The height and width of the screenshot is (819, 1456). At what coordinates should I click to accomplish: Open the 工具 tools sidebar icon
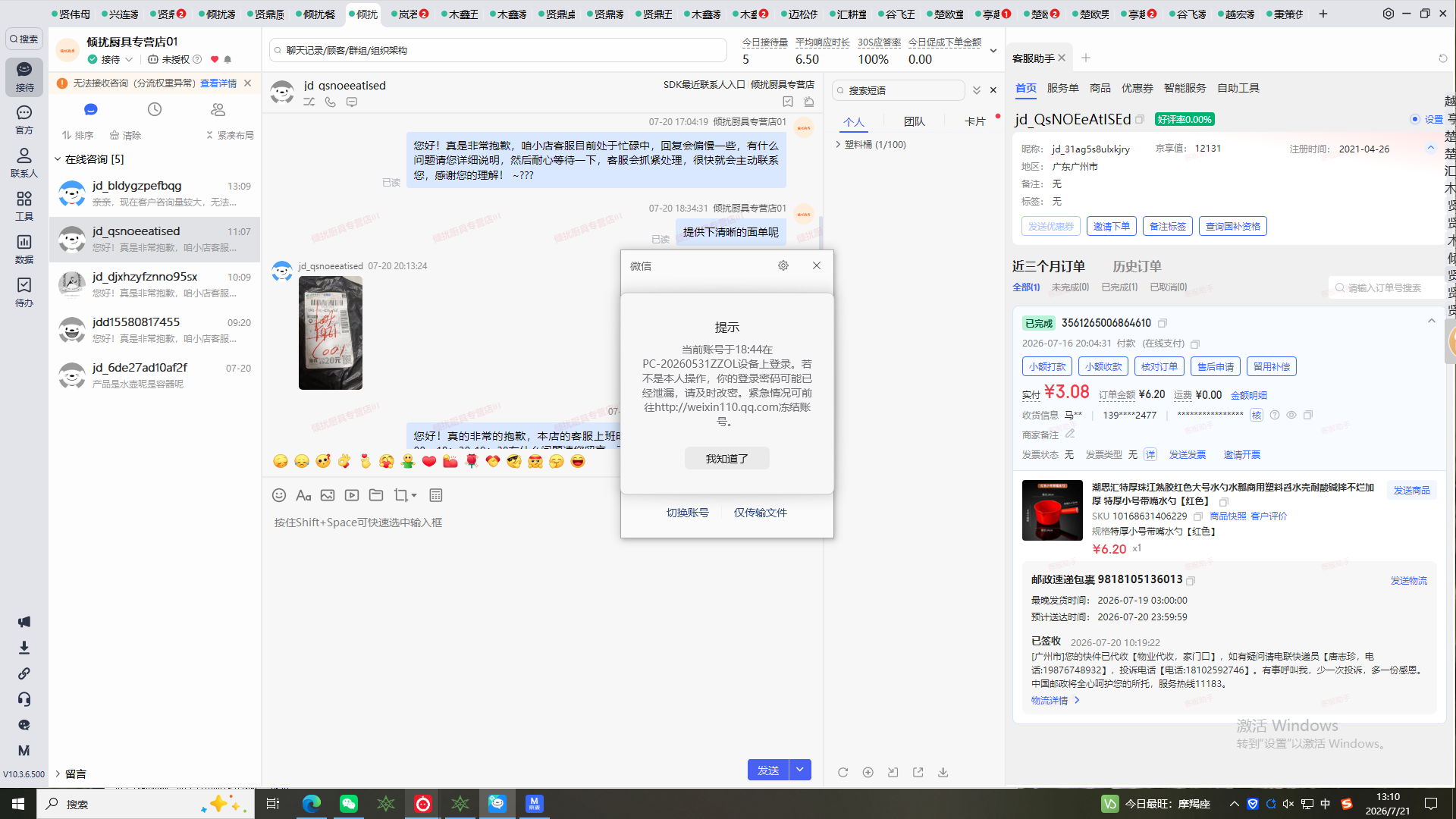24,206
